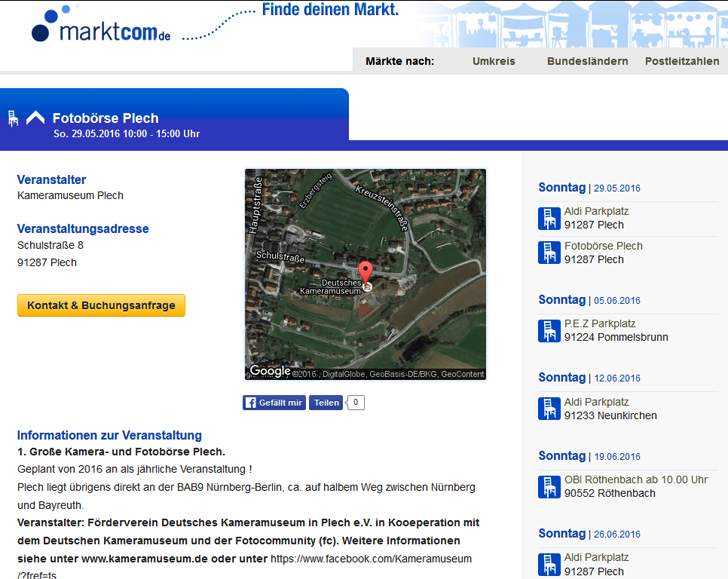728x579 pixels.
Task: Click chair icon beside Aldi Parkplatz Neunkirchen
Action: coord(549,409)
